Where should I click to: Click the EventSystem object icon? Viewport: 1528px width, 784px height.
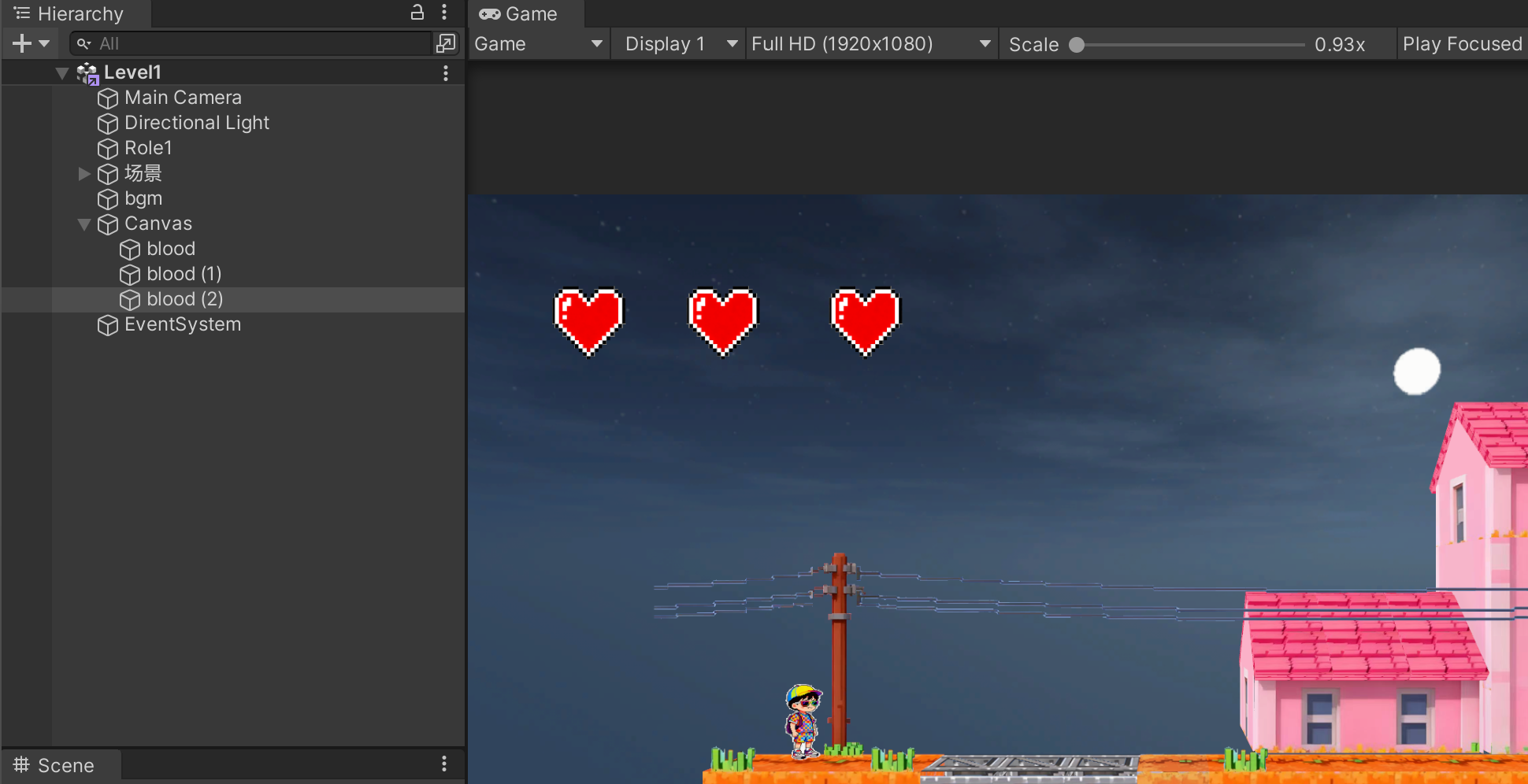pos(108,325)
